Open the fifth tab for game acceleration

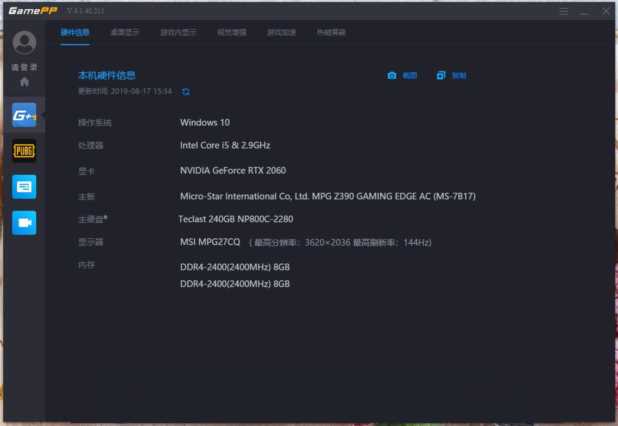click(x=281, y=32)
